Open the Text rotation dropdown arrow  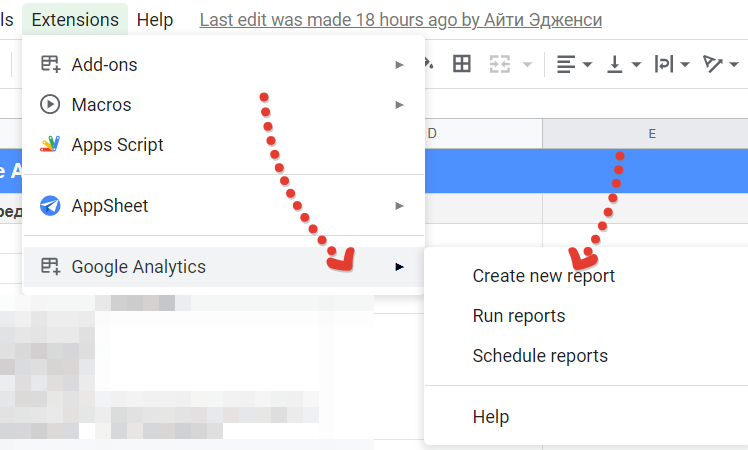(734, 64)
